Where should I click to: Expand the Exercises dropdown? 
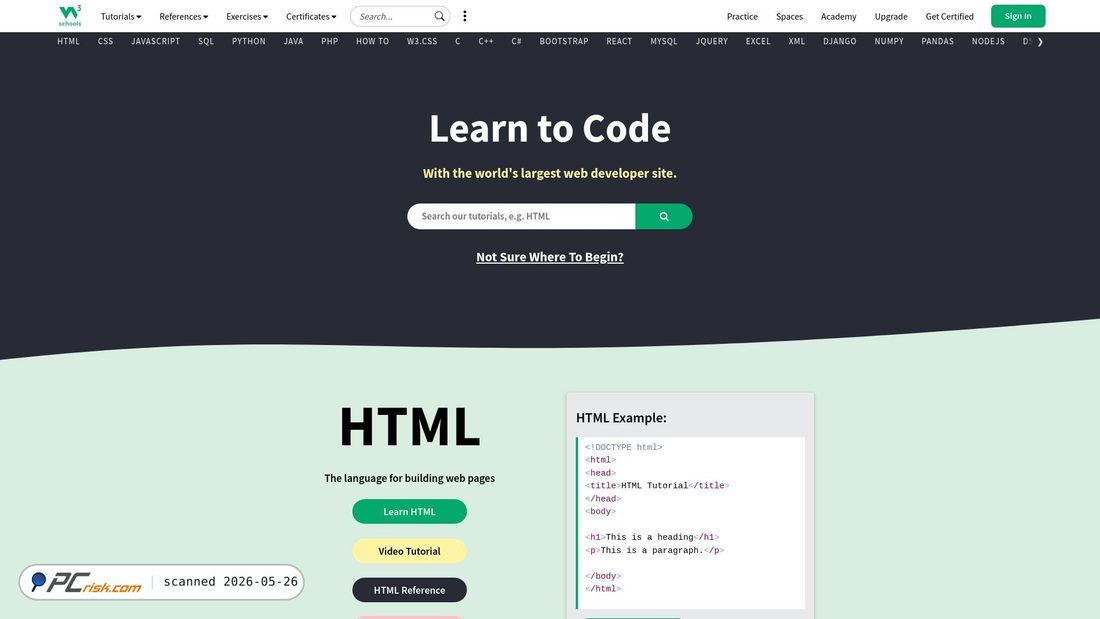click(x=247, y=16)
